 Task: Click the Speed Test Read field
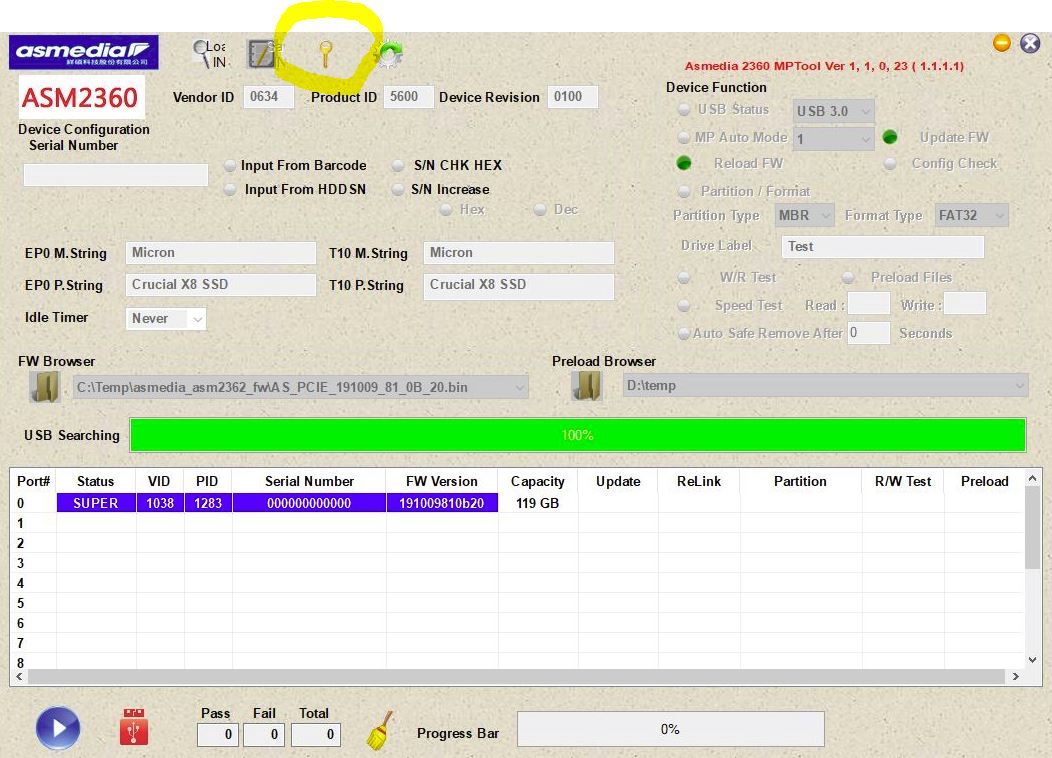pyautogui.click(x=869, y=303)
